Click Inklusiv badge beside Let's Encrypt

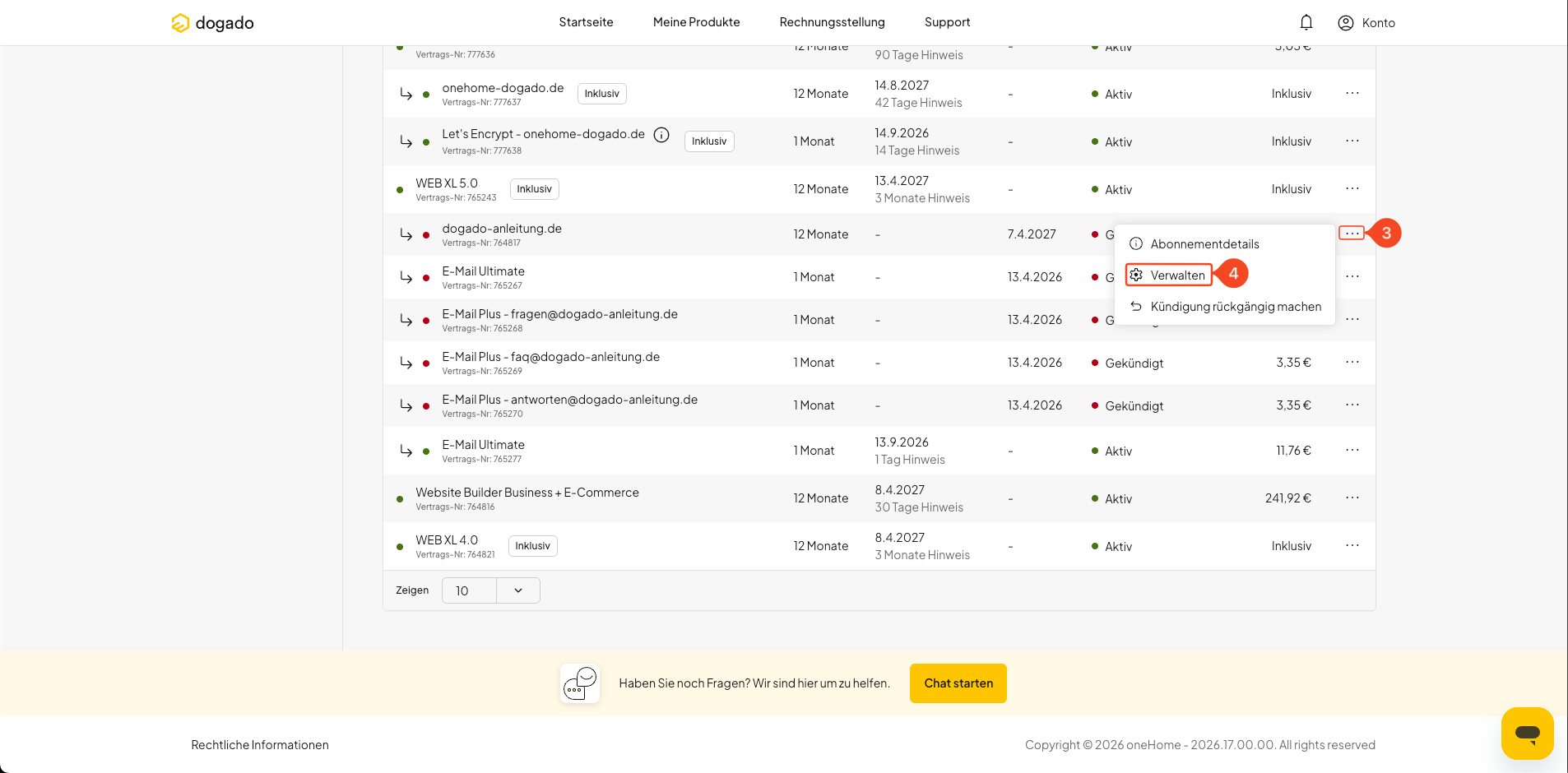point(709,141)
